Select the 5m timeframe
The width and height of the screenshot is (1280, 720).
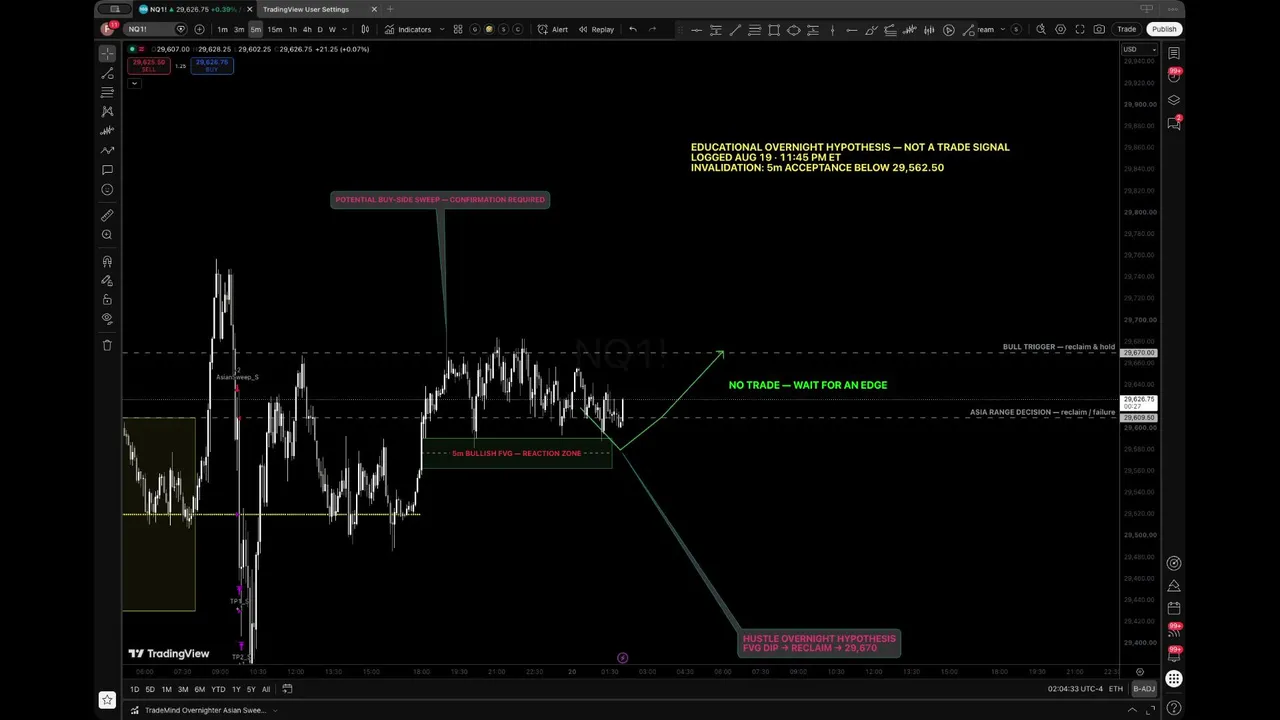pyautogui.click(x=256, y=29)
